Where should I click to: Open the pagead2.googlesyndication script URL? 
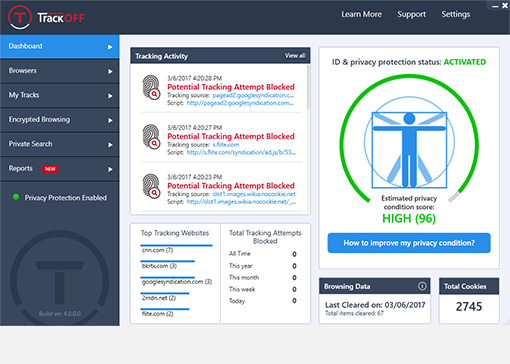point(240,103)
